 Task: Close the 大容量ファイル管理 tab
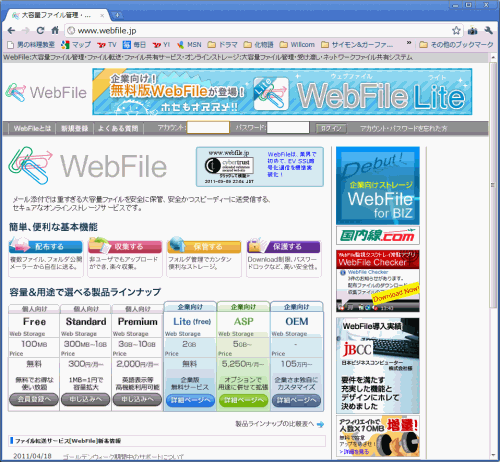coord(102,15)
